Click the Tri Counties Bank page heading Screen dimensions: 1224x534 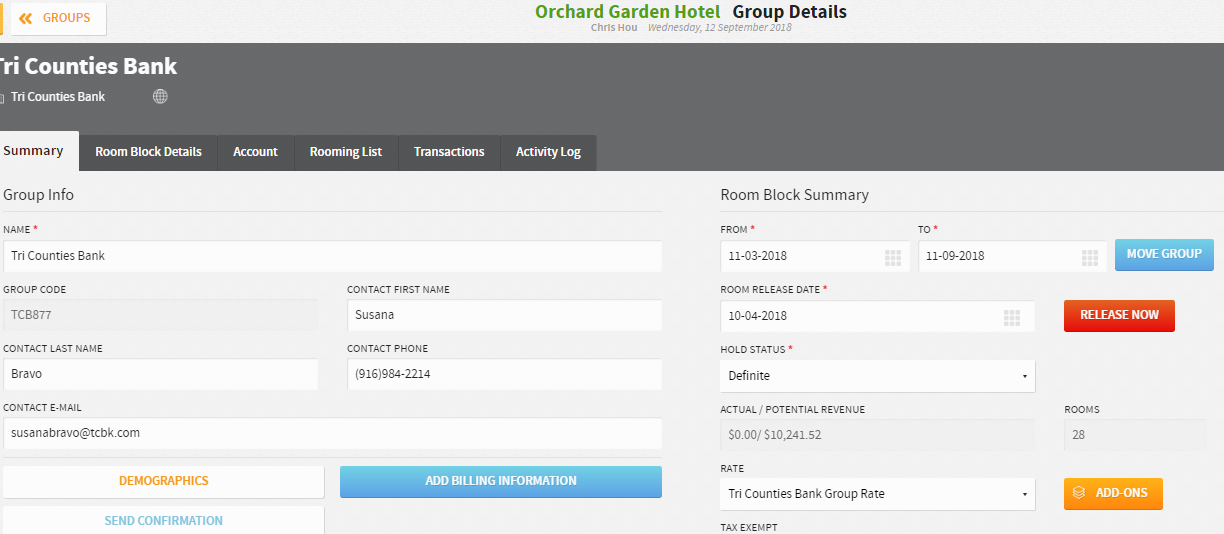click(88, 66)
